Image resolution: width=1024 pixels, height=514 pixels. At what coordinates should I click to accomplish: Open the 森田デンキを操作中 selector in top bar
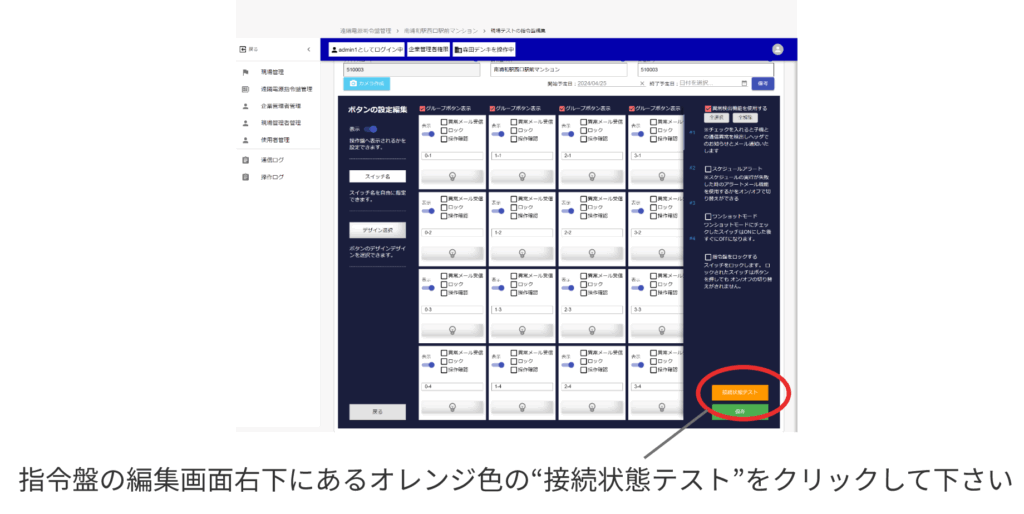tap(485, 49)
